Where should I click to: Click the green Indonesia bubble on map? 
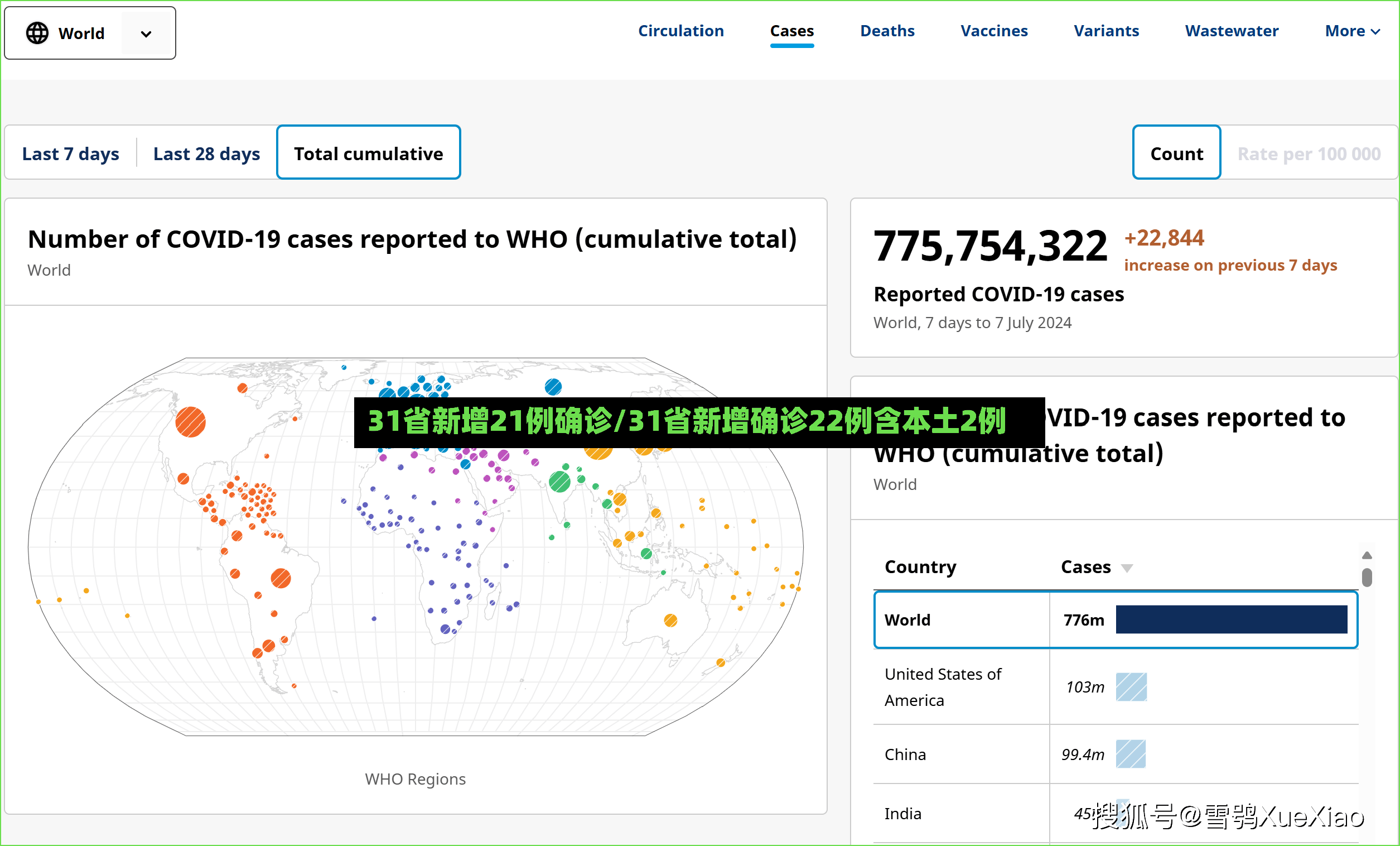coord(646,553)
